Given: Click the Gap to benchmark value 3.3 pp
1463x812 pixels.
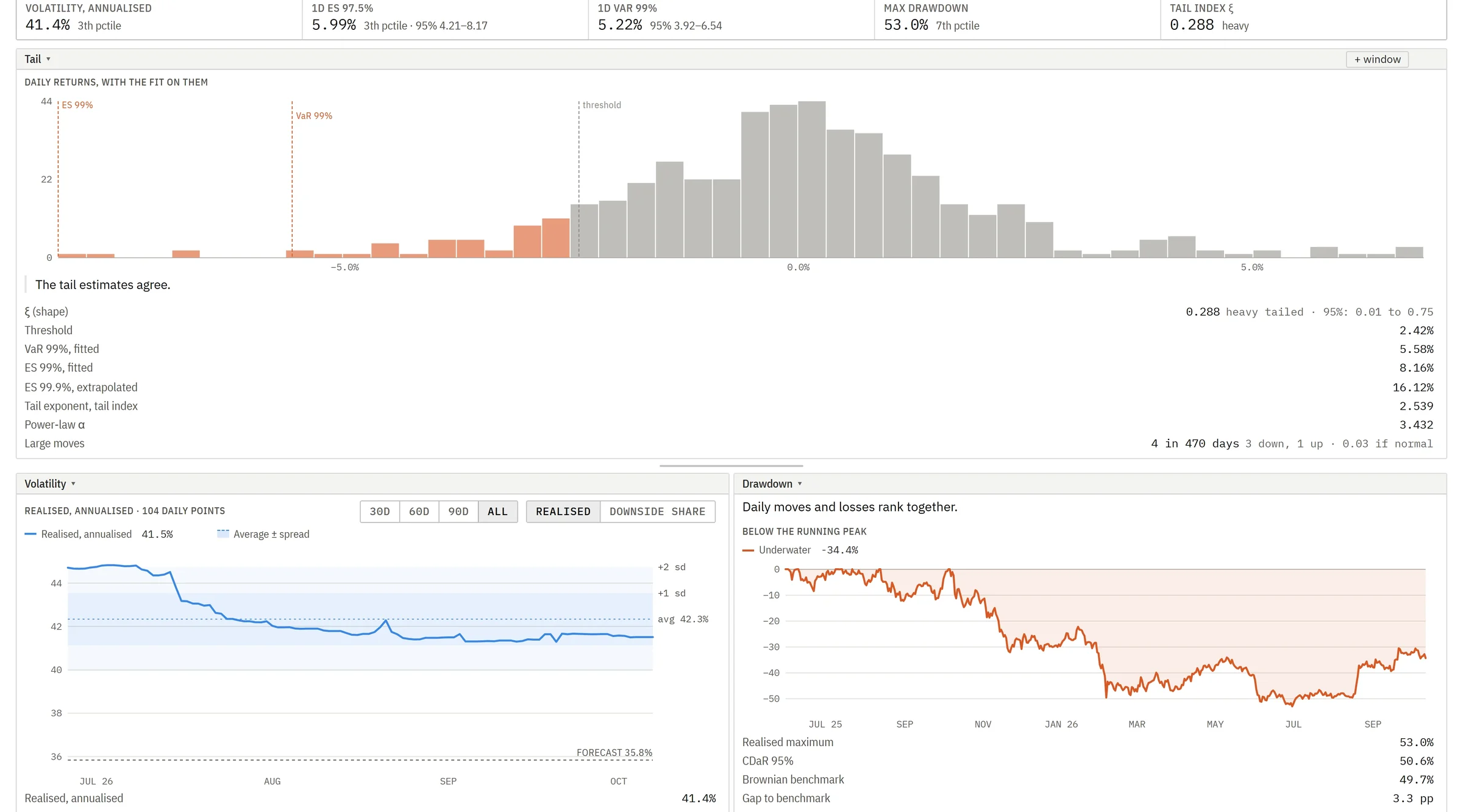Looking at the screenshot, I should pyautogui.click(x=1412, y=799).
